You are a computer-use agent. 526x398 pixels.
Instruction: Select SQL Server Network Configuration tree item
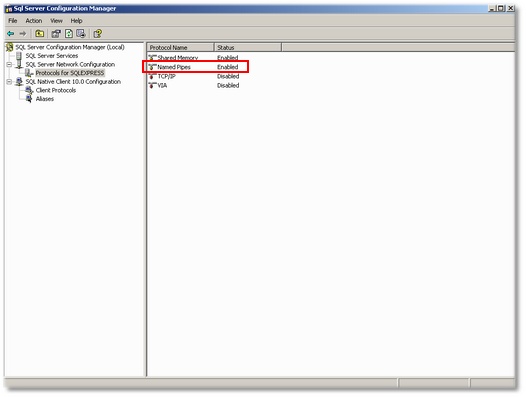click(70, 64)
